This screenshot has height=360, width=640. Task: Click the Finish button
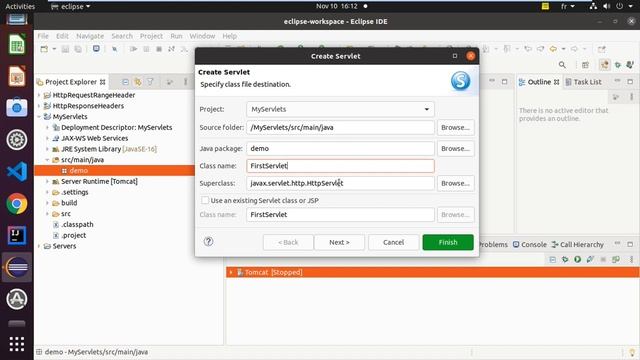pyautogui.click(x=448, y=242)
